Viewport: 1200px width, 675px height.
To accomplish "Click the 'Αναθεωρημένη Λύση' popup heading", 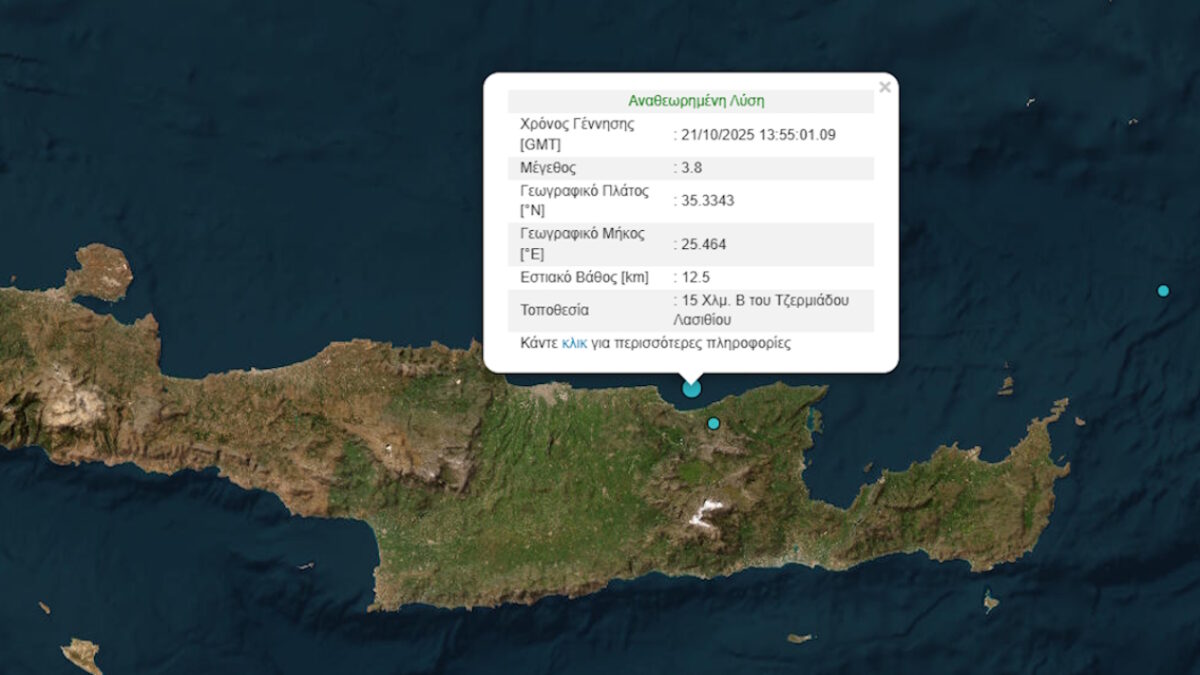I will tap(696, 101).
